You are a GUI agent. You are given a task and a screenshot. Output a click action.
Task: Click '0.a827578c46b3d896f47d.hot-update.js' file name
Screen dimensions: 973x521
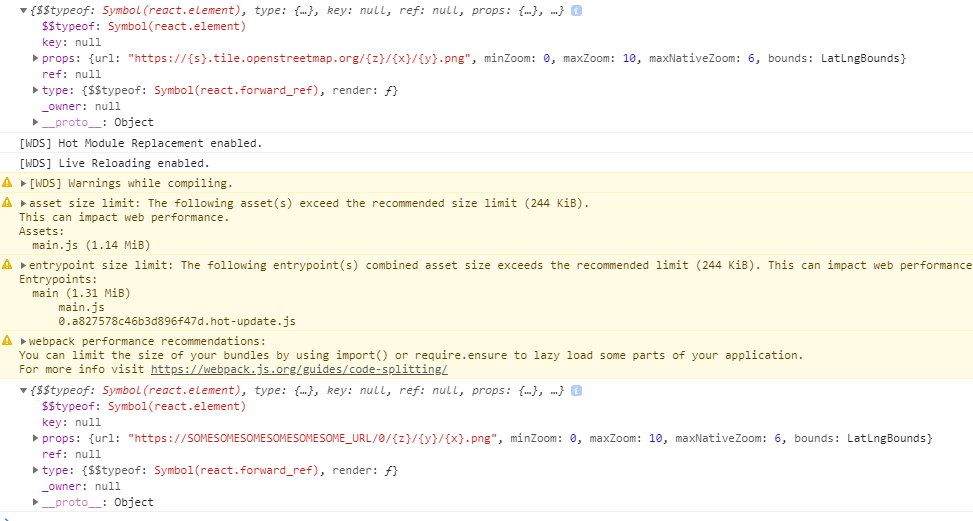(177, 321)
